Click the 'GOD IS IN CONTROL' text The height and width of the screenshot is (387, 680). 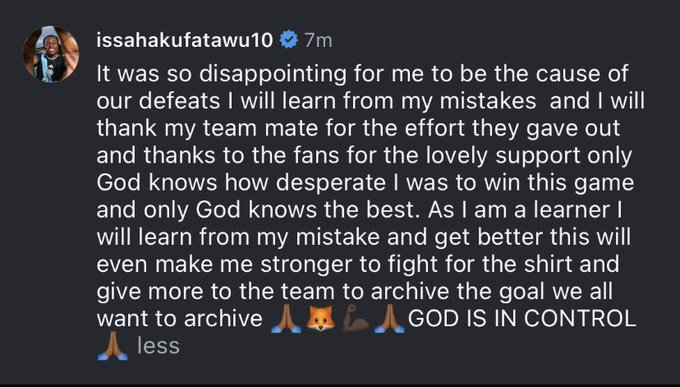pos(522,319)
